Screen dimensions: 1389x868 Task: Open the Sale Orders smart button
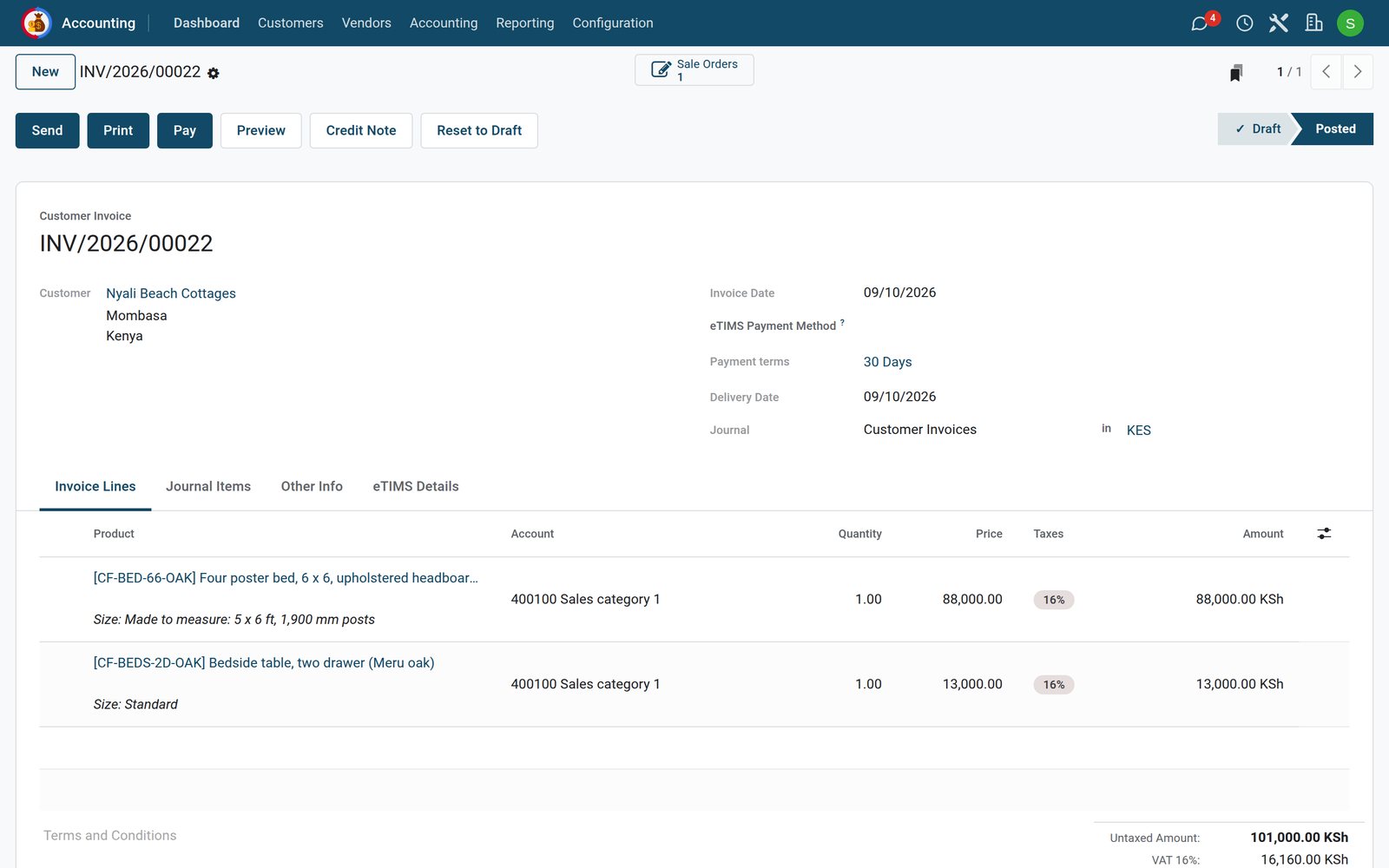(x=694, y=70)
